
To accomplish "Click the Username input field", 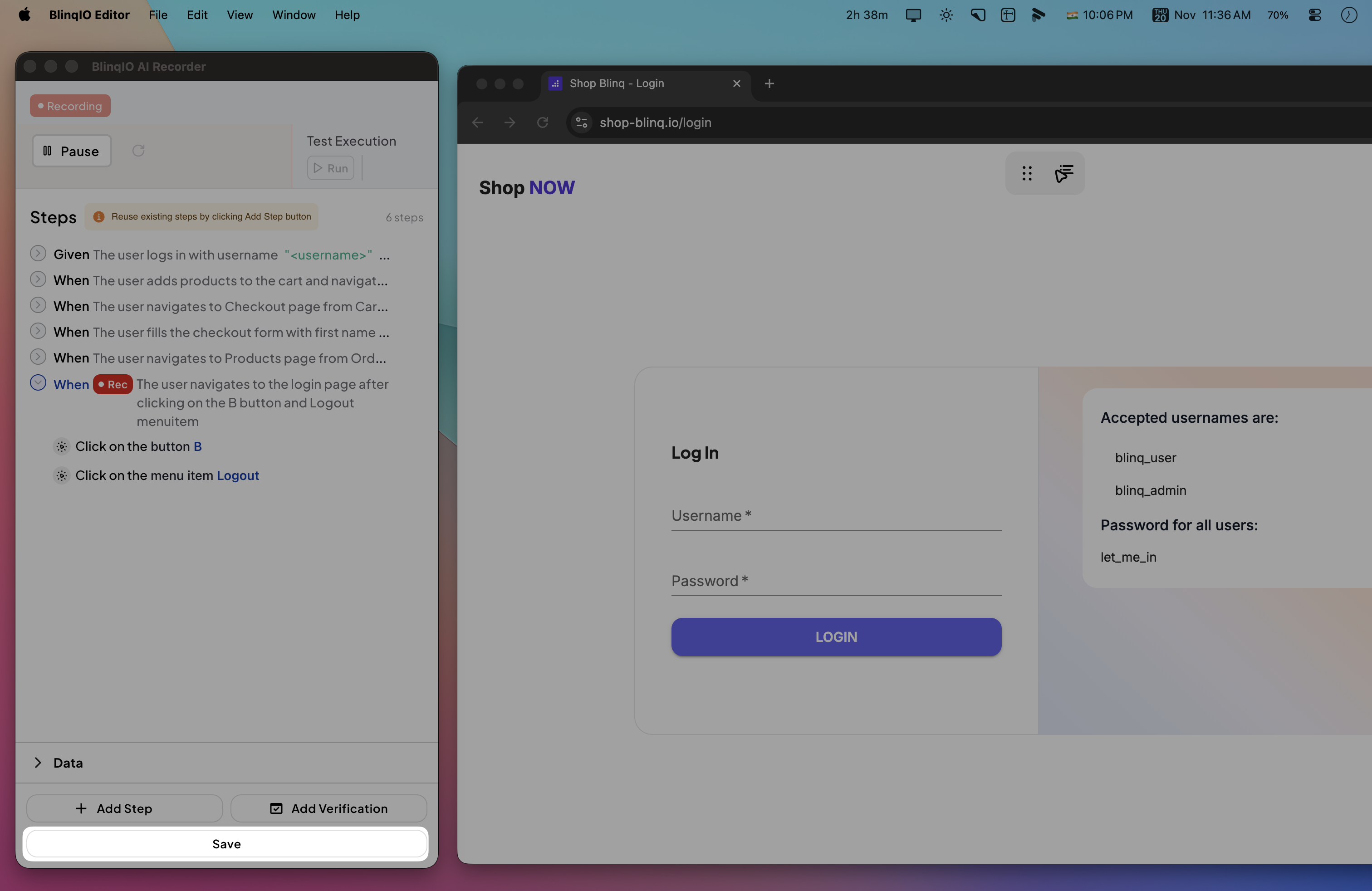I will 836,516.
